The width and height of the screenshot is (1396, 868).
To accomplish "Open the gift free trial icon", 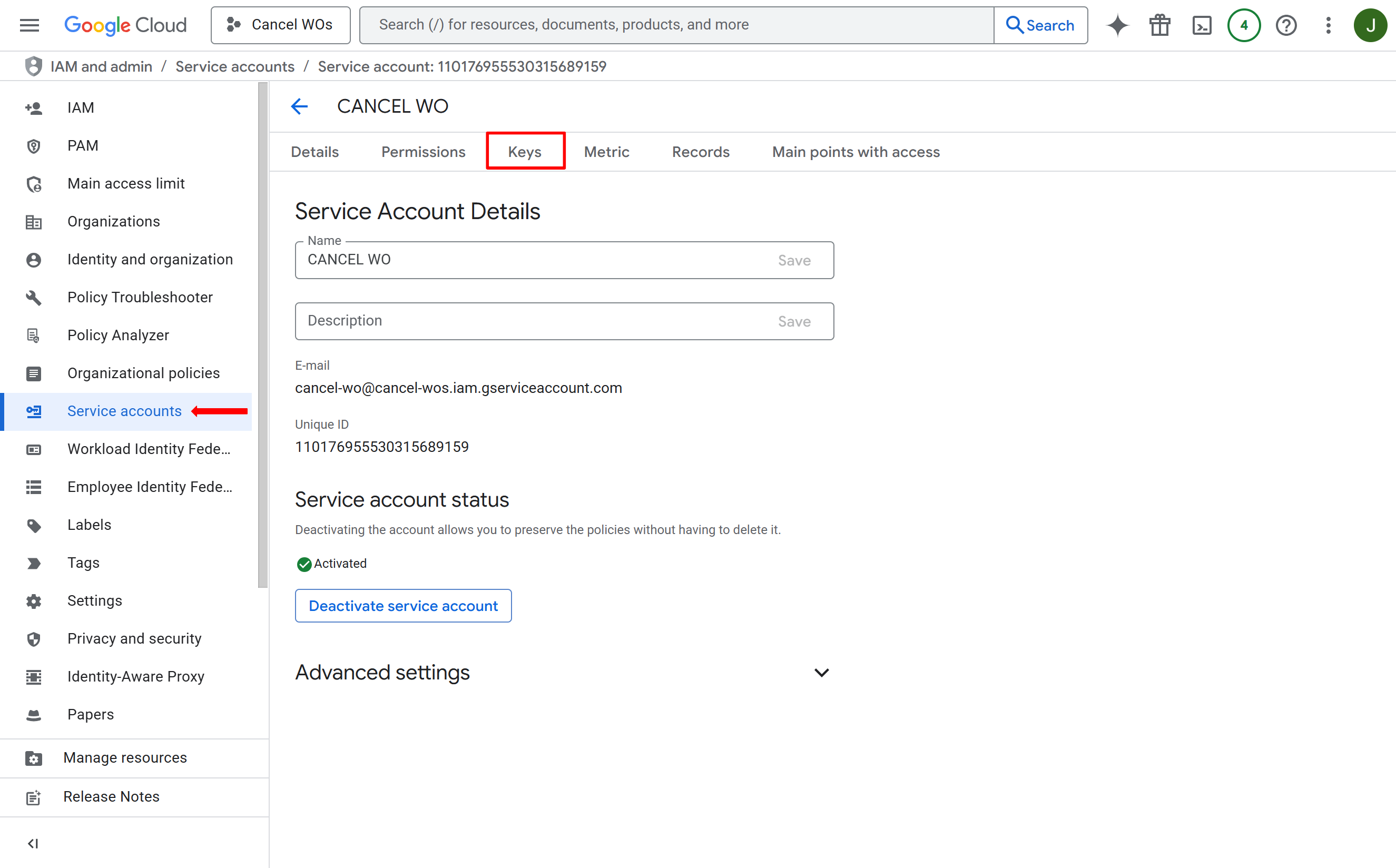I will click(1159, 25).
